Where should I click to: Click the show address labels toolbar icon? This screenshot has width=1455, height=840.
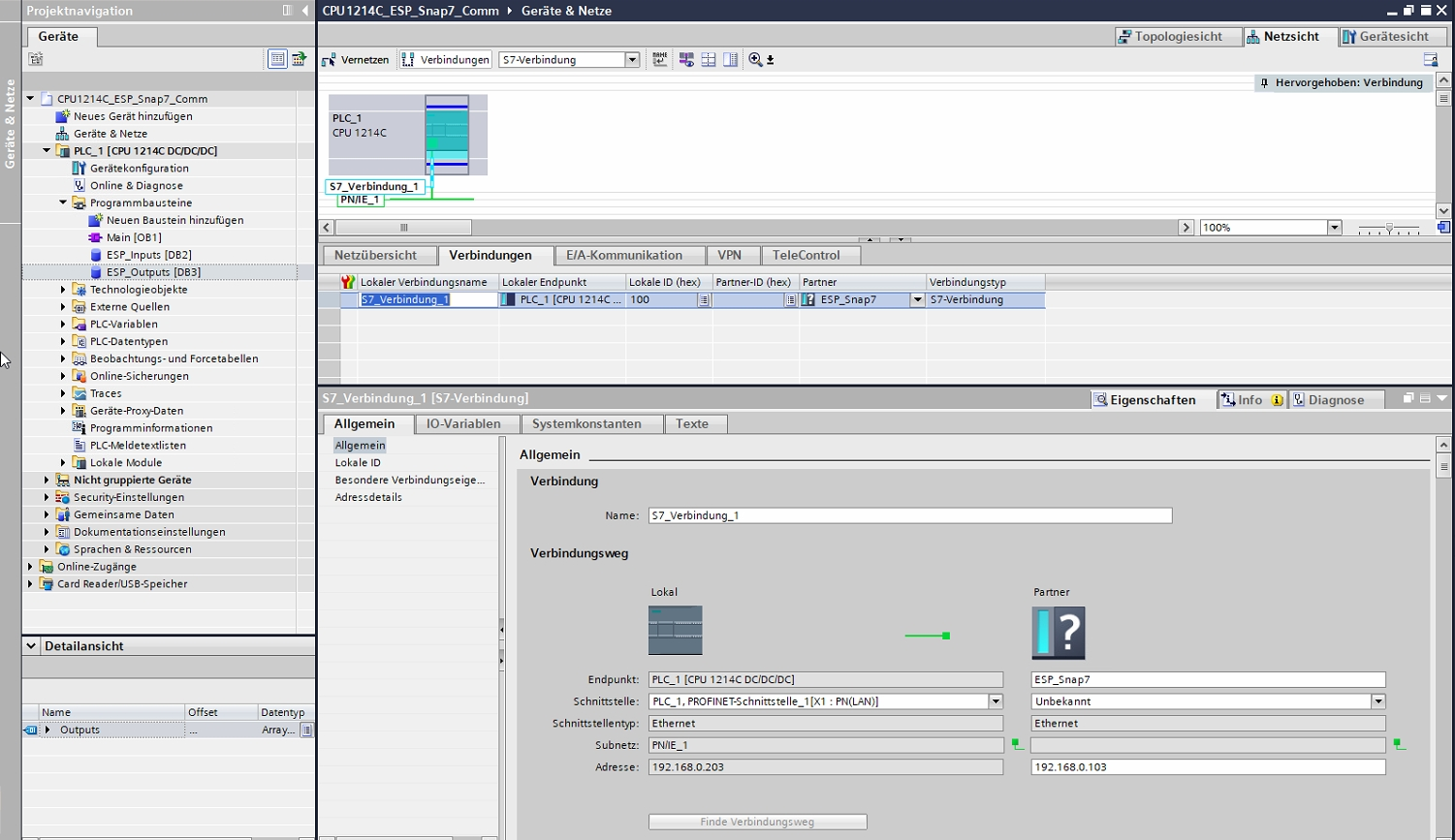660,60
